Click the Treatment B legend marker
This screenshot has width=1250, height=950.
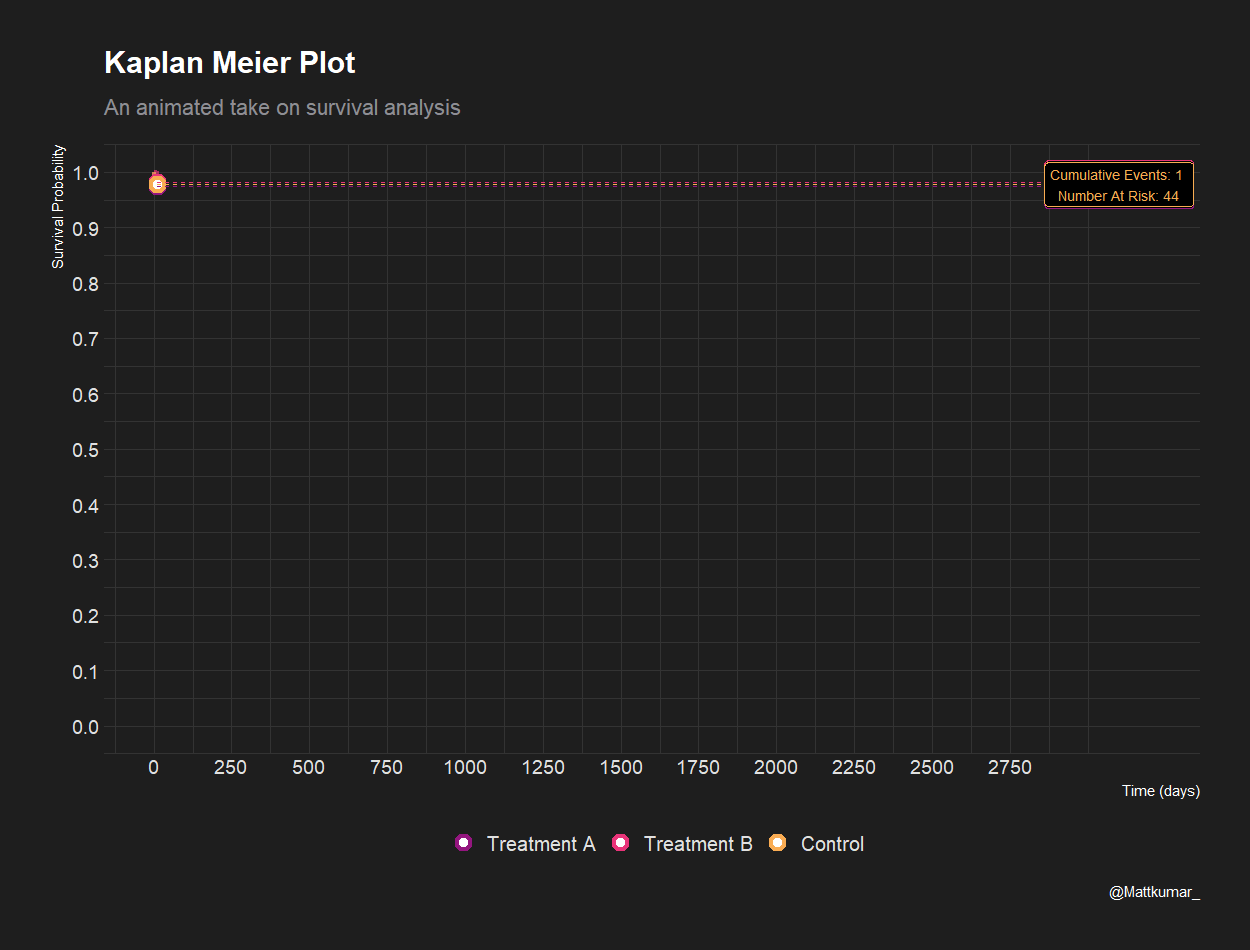pyautogui.click(x=621, y=843)
